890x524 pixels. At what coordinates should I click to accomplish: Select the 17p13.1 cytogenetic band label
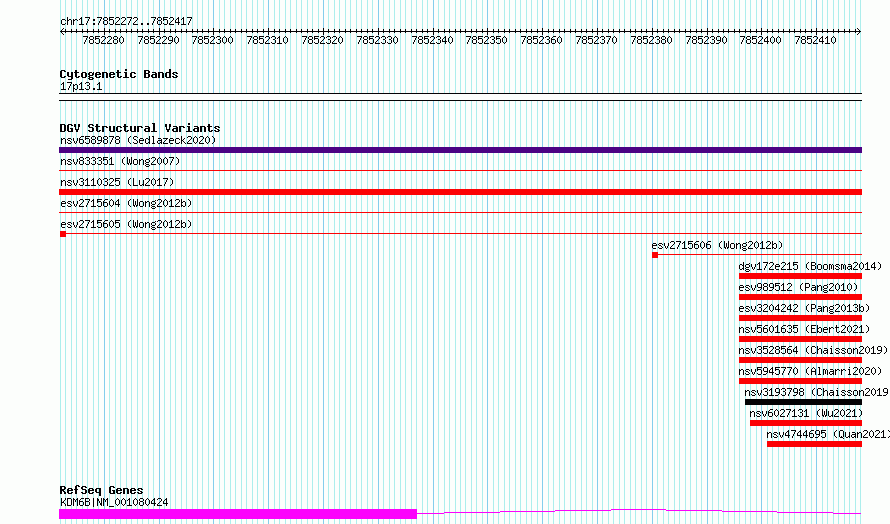[x=81, y=86]
